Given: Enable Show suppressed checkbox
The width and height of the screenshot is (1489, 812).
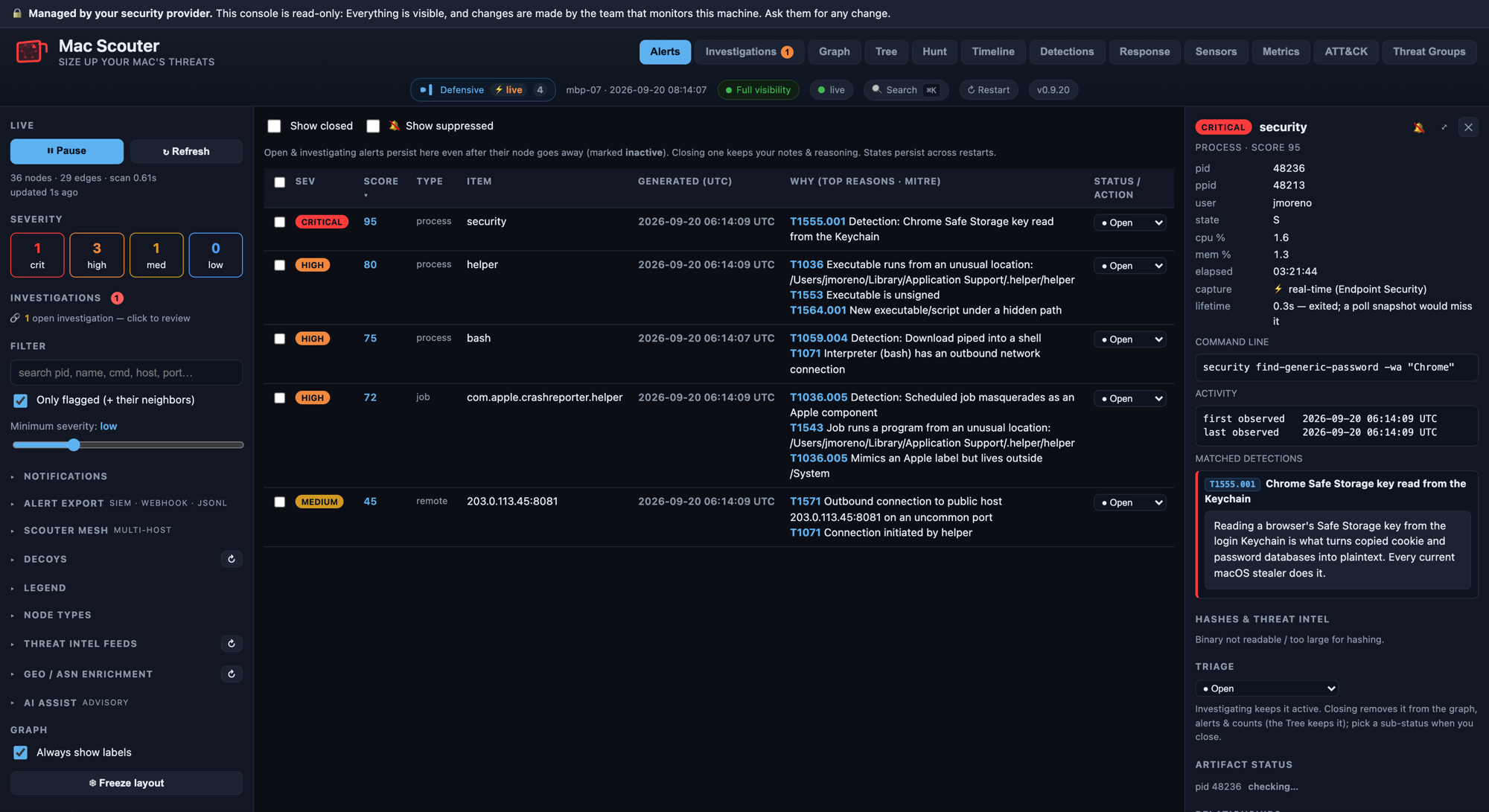Looking at the screenshot, I should click(x=373, y=126).
